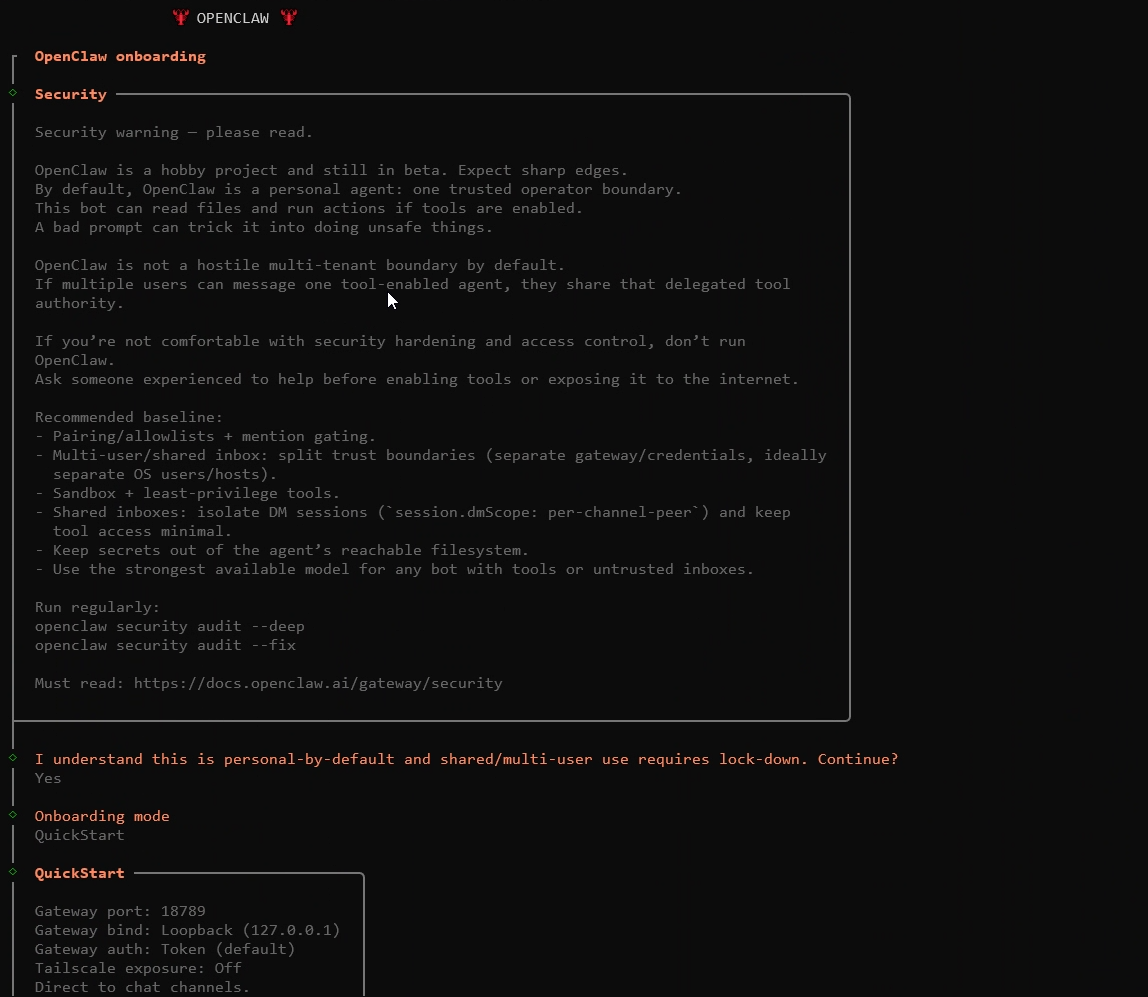
Task: Click the 'Tailscale exposure: Off' line
Action: pyautogui.click(x=138, y=968)
